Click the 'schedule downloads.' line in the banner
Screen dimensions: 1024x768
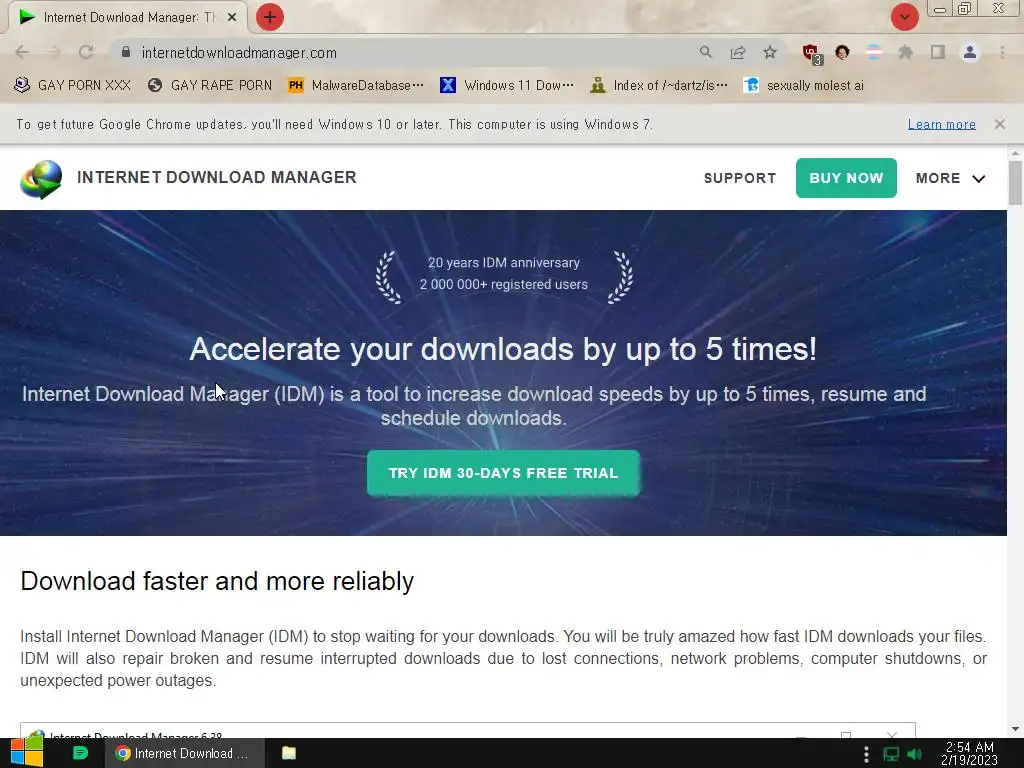(473, 418)
